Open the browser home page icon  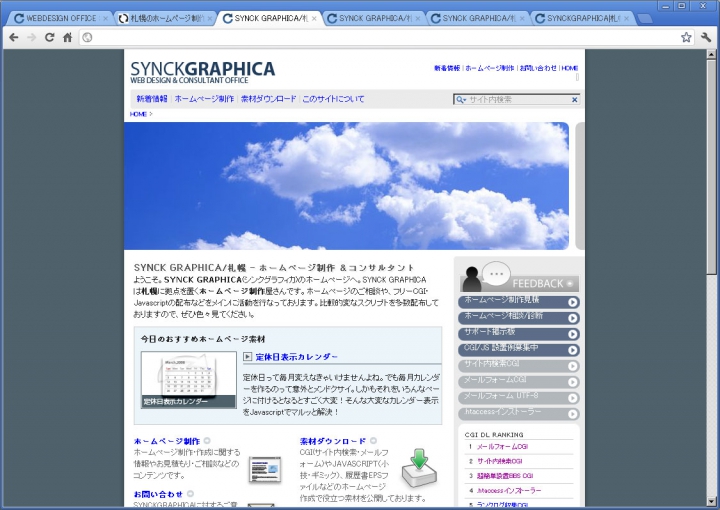pyautogui.click(x=68, y=37)
